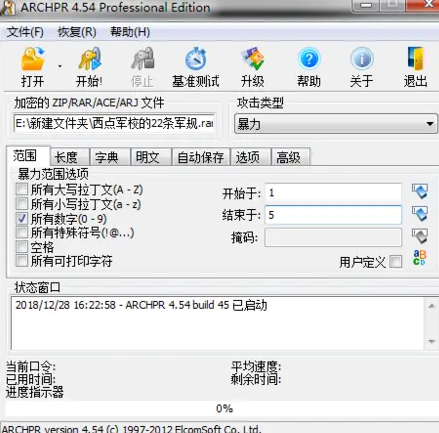This screenshot has width=439, height=433.
Task: Click the ARCHPR title bar app icon
Action: point(8,8)
